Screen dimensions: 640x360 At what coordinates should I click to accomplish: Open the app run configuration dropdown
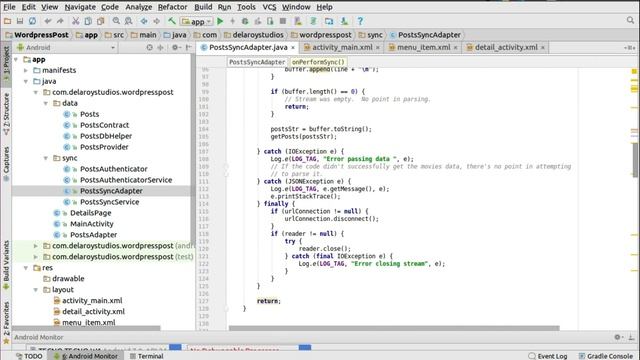pyautogui.click(x=197, y=21)
